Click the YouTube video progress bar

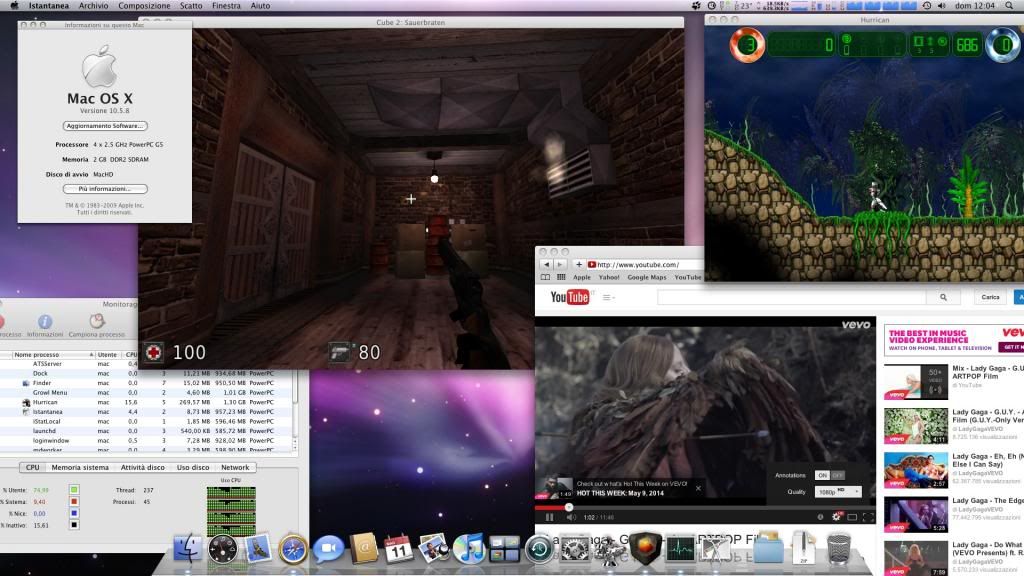(x=705, y=507)
